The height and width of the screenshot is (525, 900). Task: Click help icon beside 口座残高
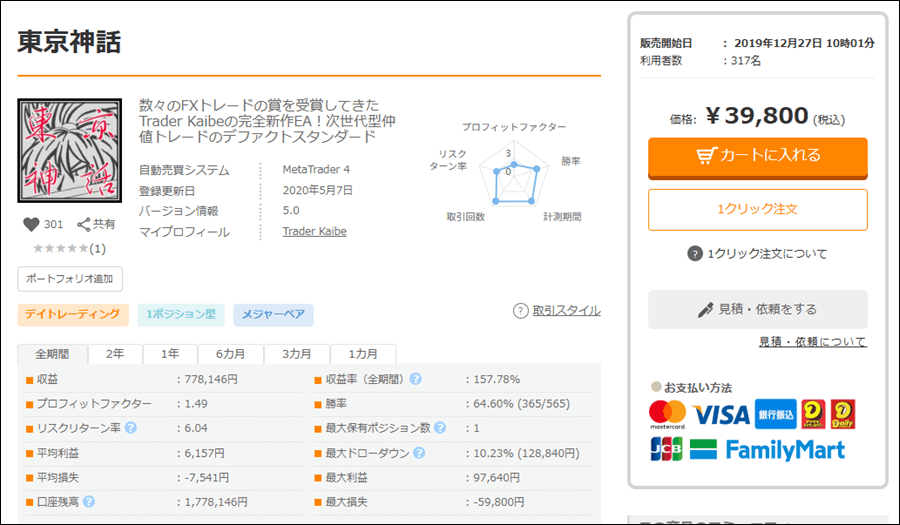[x=89, y=501]
